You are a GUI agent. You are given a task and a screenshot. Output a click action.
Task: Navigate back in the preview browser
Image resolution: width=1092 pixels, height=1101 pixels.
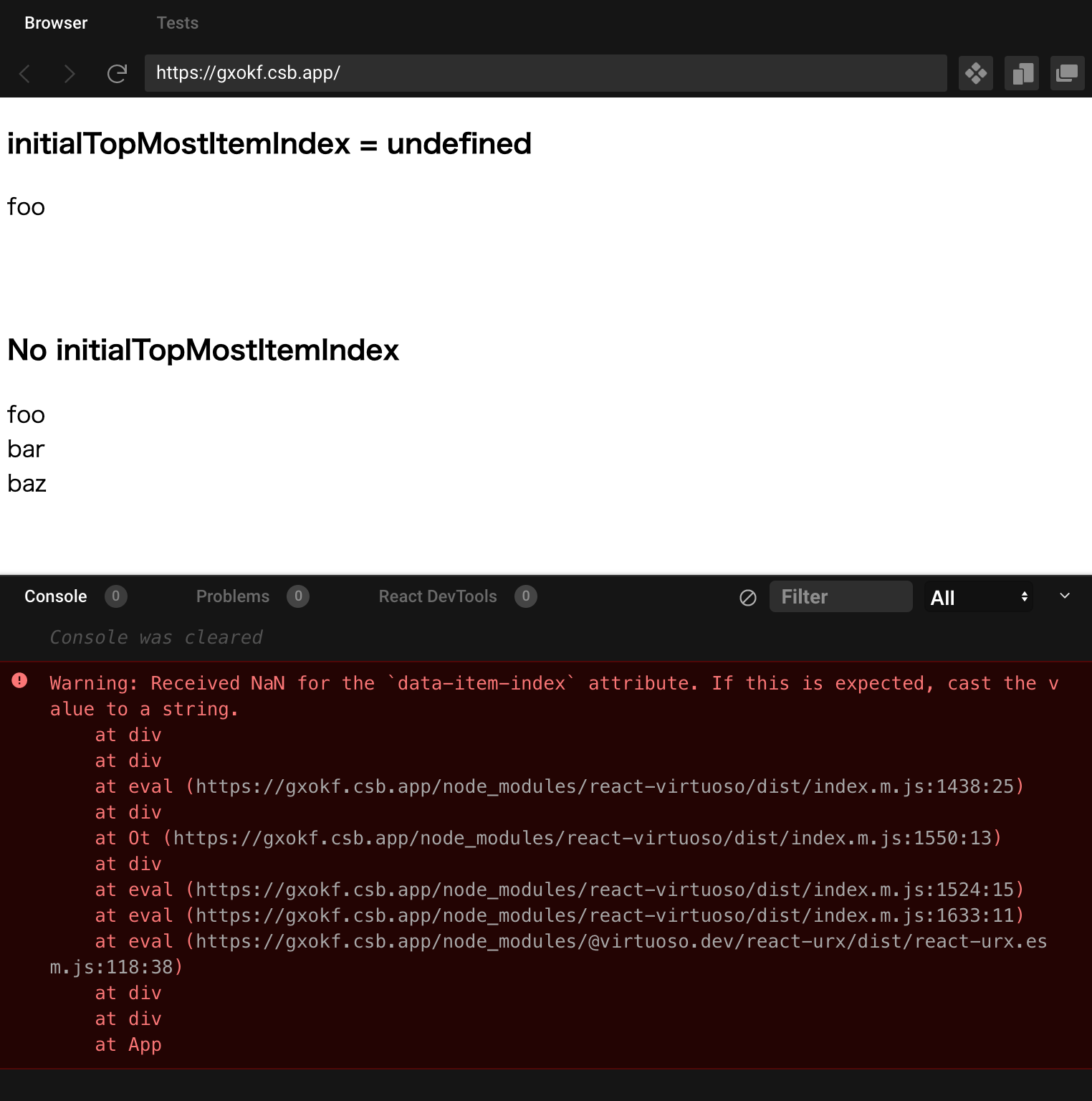pyautogui.click(x=24, y=73)
